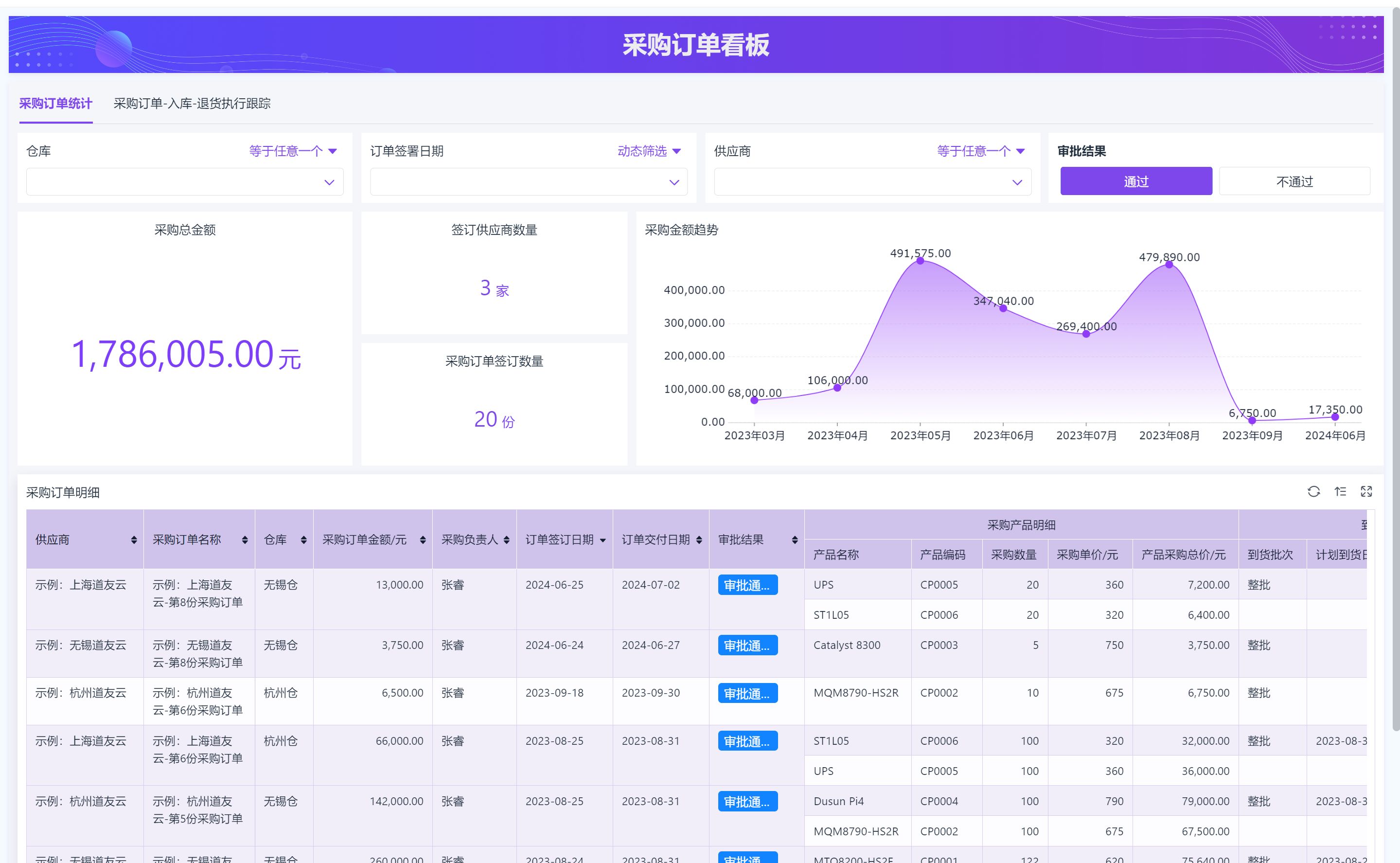The width and height of the screenshot is (1400, 863).
Task: Sort table by 供应商 column arrows
Action: click(134, 540)
